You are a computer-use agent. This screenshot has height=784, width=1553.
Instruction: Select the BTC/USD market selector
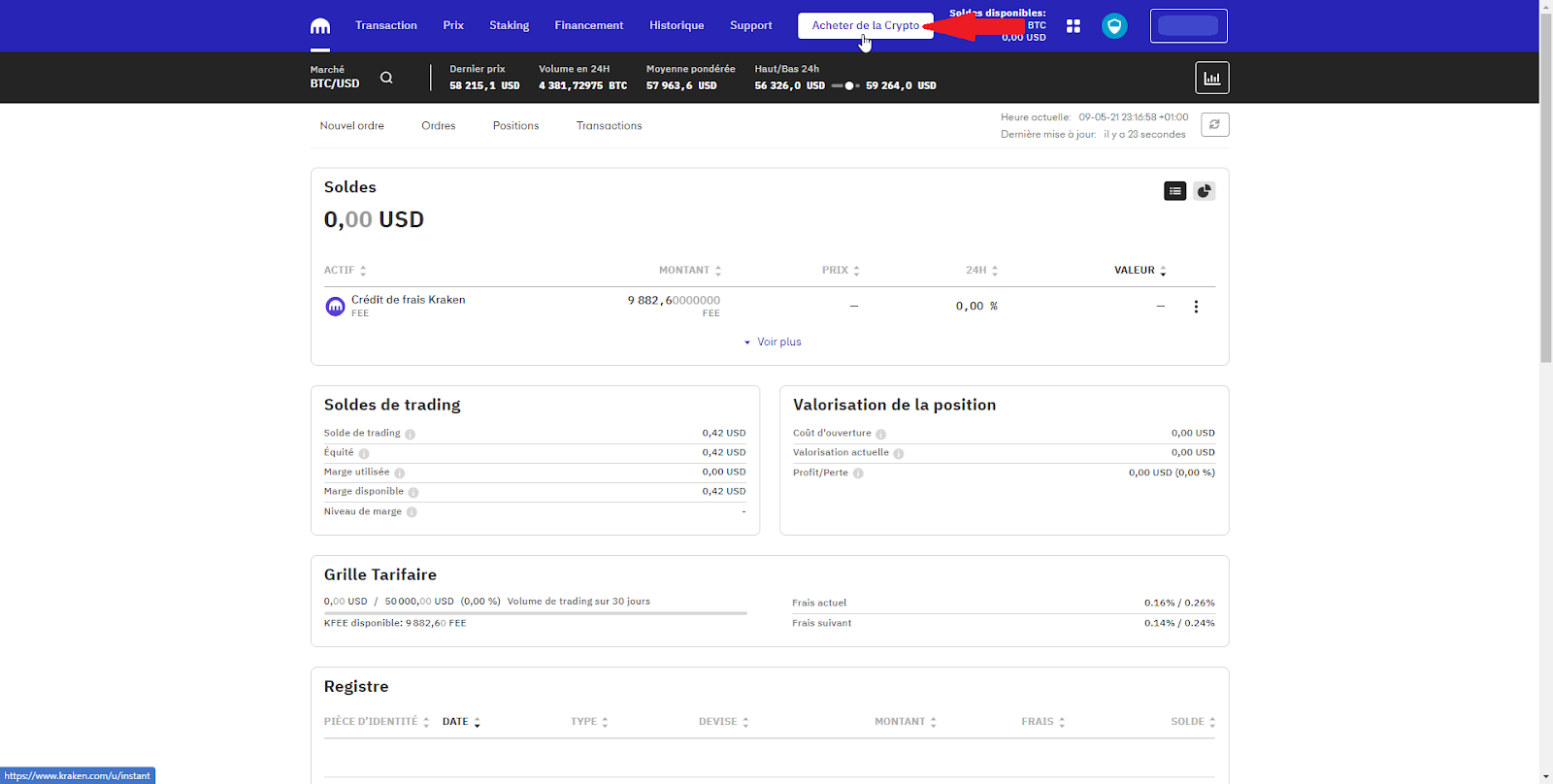[x=335, y=77]
